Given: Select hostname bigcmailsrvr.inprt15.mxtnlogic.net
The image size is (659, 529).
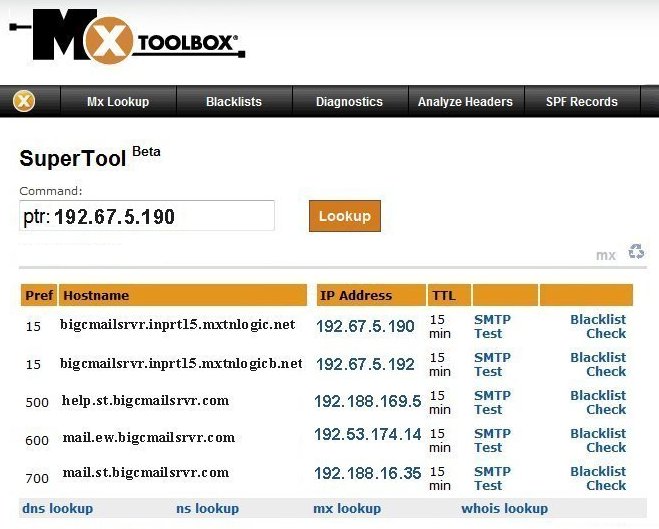Looking at the screenshot, I should pyautogui.click(x=177, y=325).
